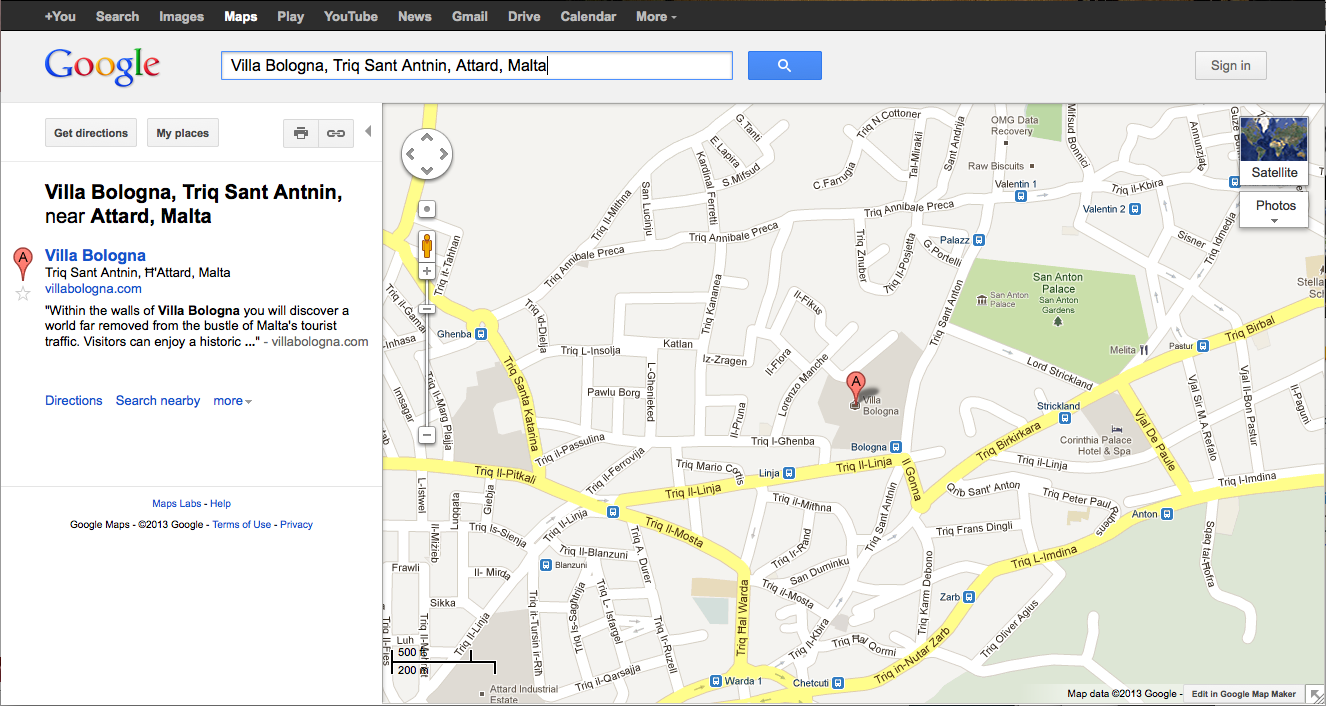Click the Melita restaurant icon
Screen dimensions: 1326x706
tap(1145, 350)
